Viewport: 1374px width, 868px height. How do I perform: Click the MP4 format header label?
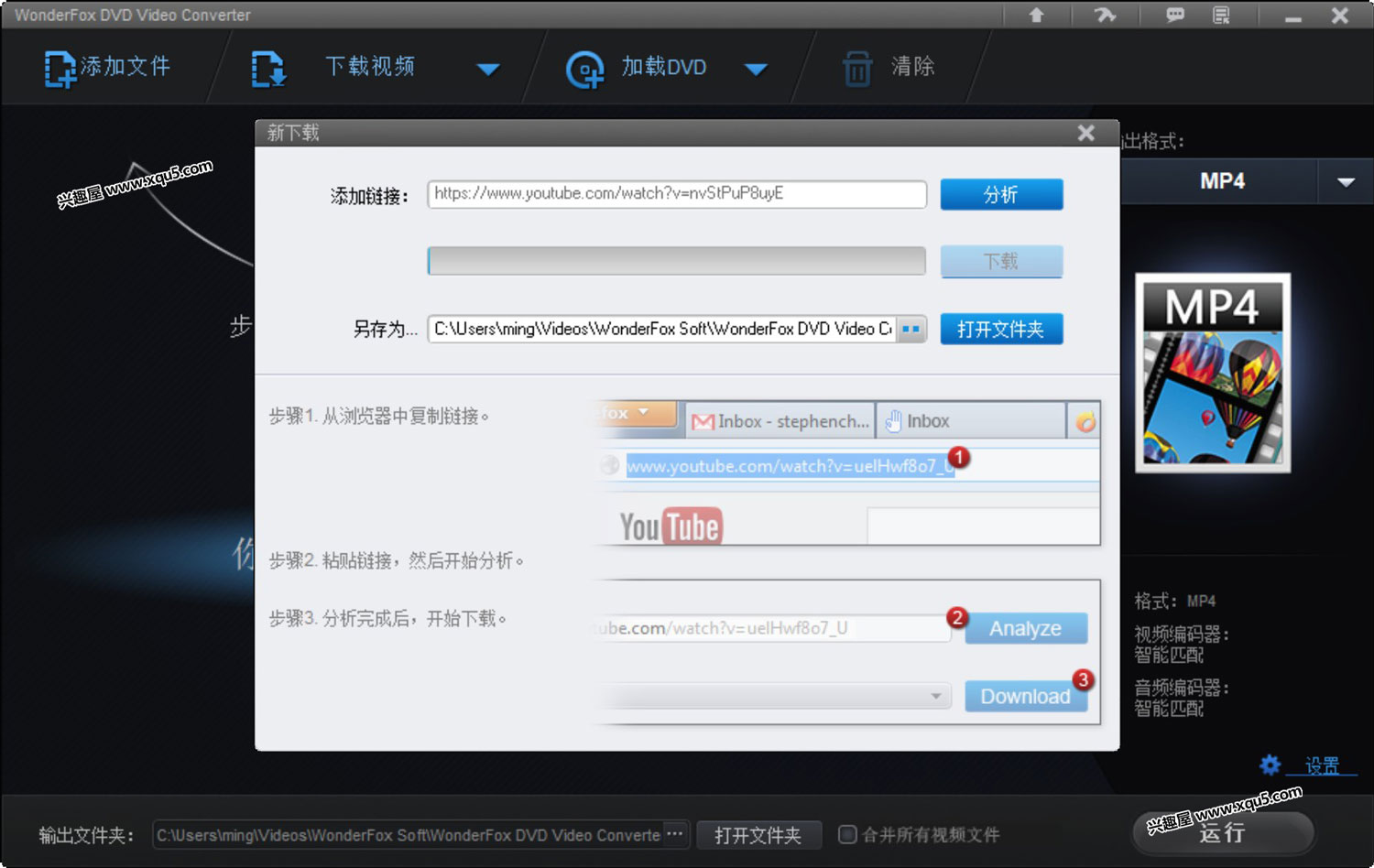pos(1222,181)
